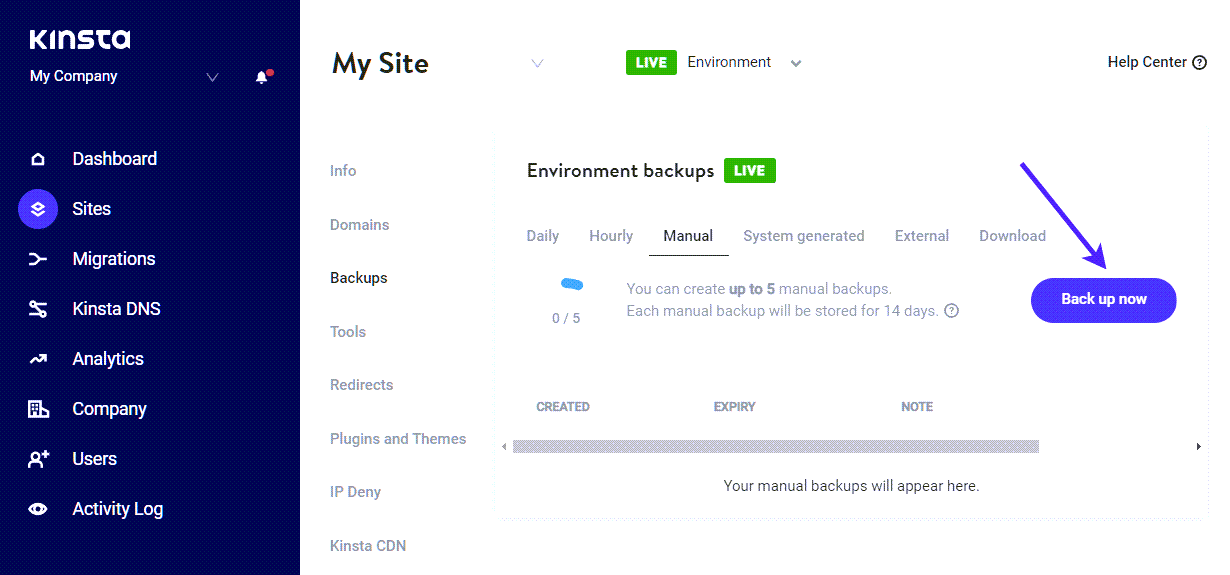Click the storage info question mark icon
Image resolution: width=1230 pixels, height=575 pixels.
[x=952, y=311]
